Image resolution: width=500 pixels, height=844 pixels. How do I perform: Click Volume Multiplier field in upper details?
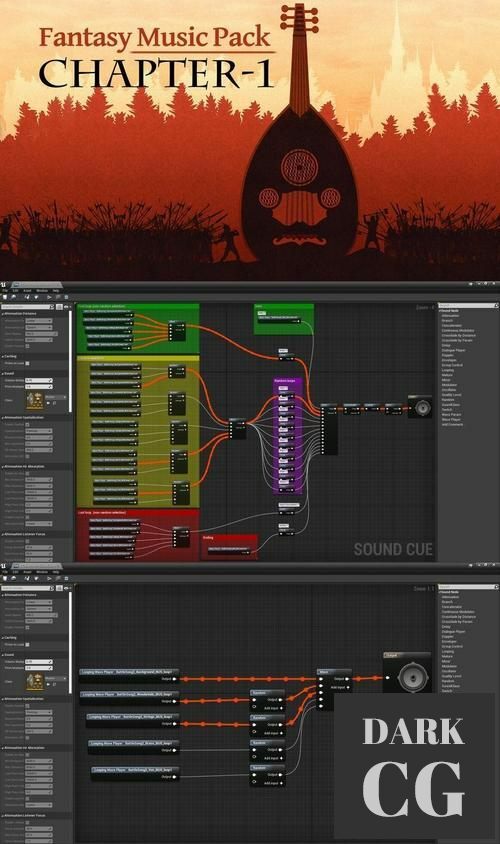click(x=39, y=380)
